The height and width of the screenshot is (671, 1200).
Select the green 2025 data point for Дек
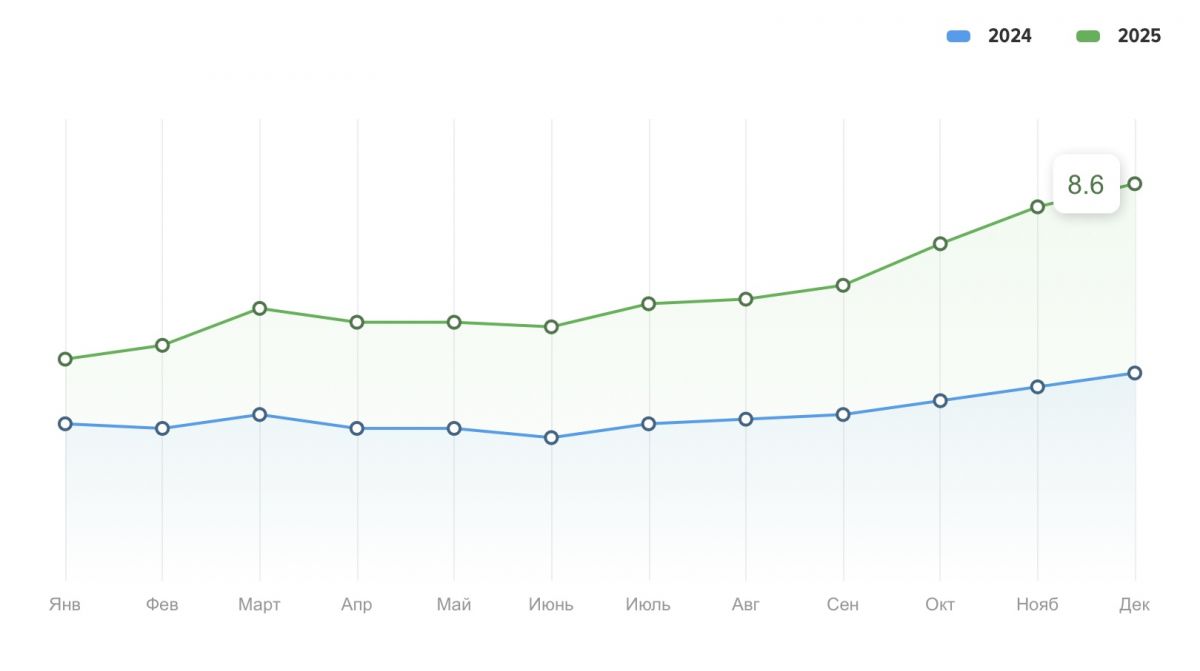click(x=1135, y=184)
